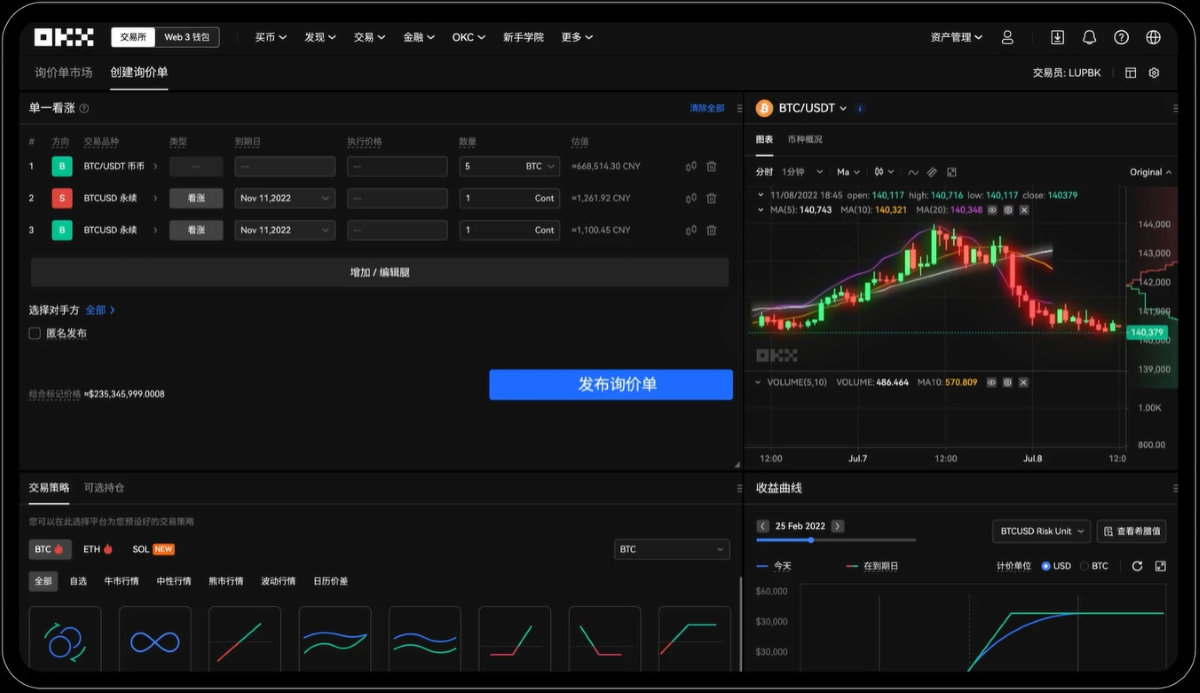
Task: Toggle the B direction badge on row 3
Action: [62, 230]
